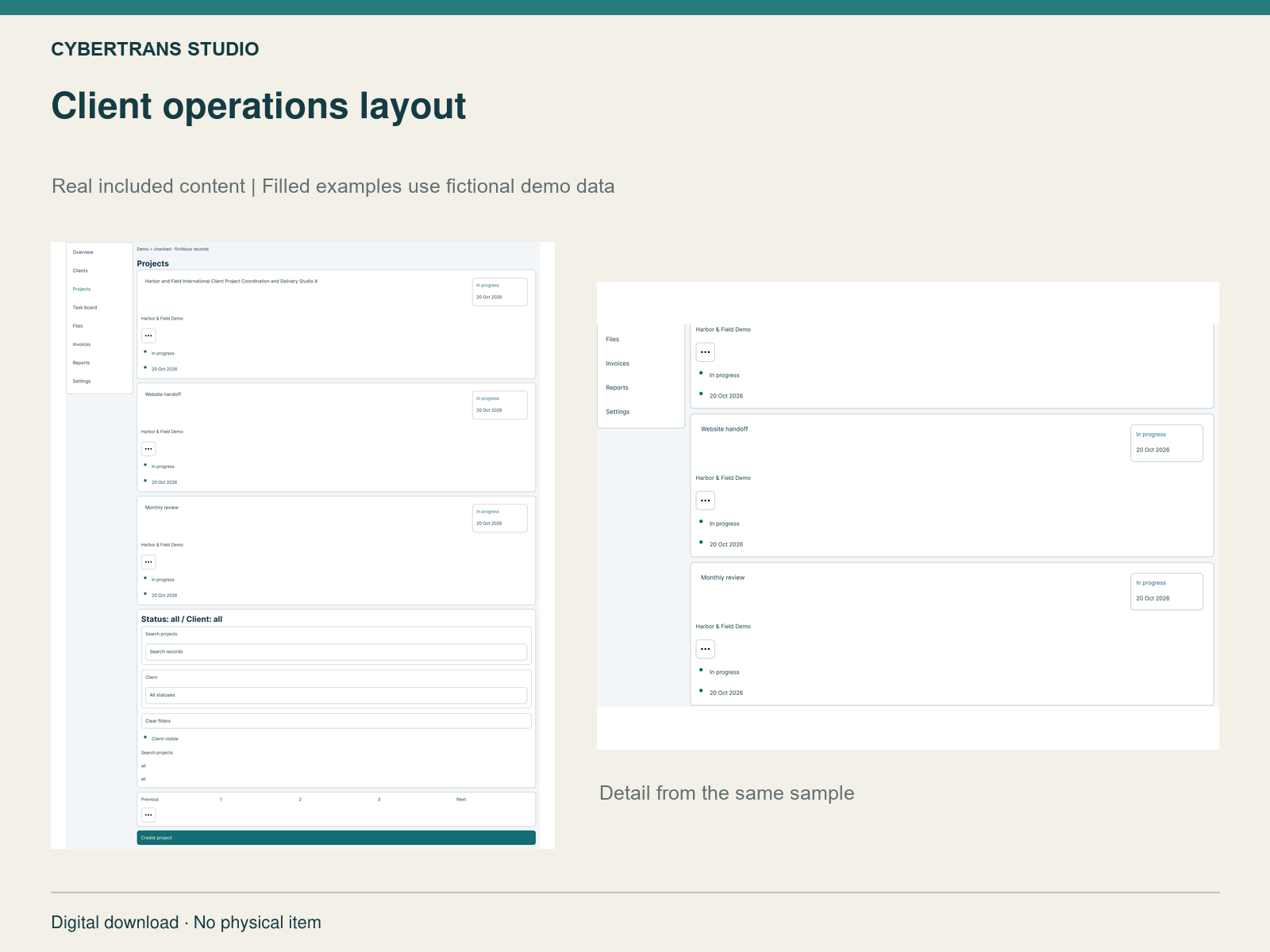Click the In progress status box on the detail Monthly review card

1167,592
